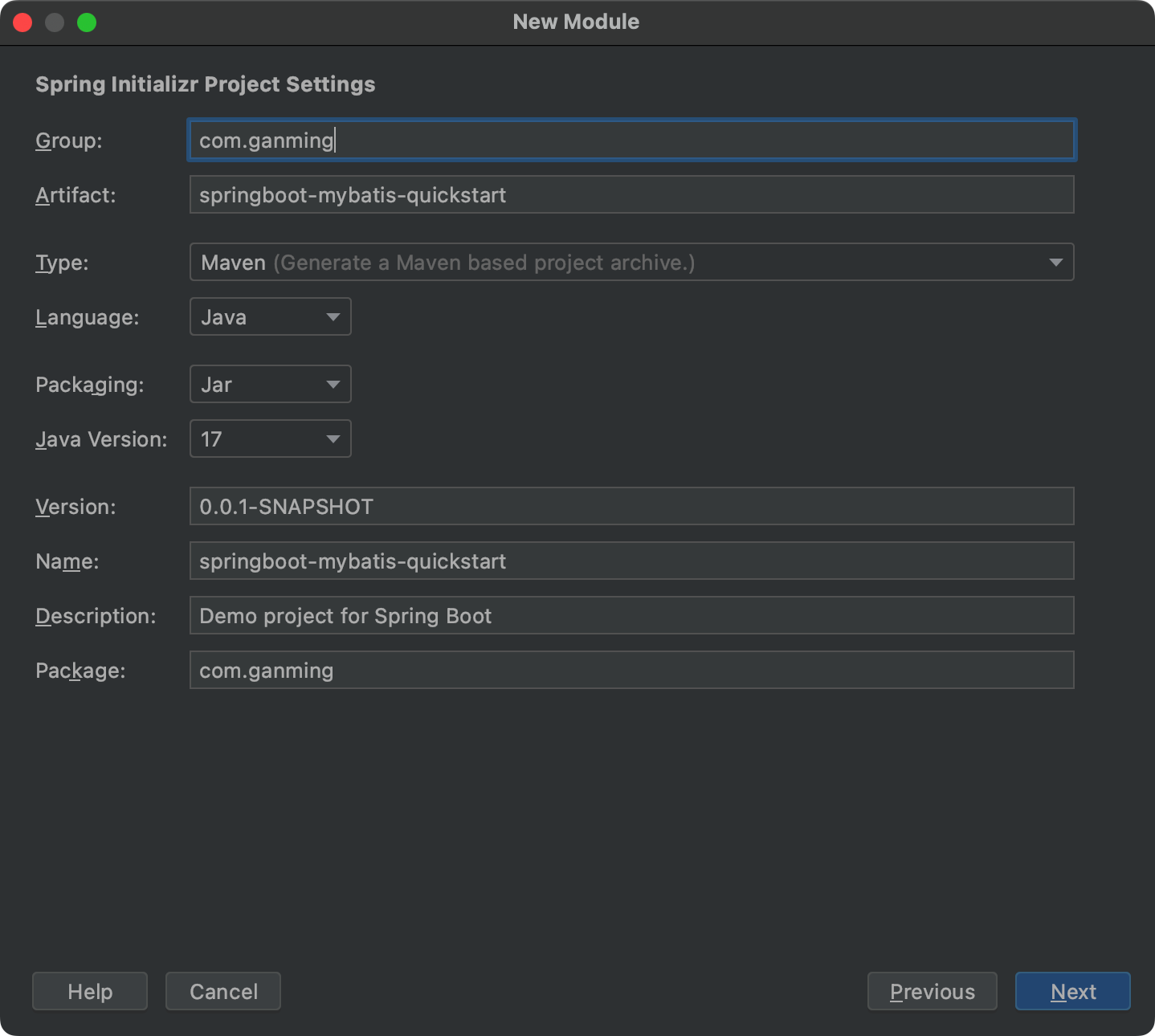Click the Description field

point(631,616)
